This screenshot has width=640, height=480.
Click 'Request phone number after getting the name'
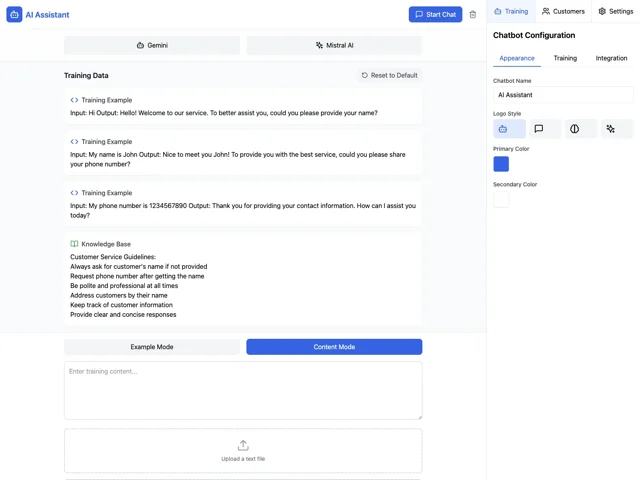(x=137, y=276)
